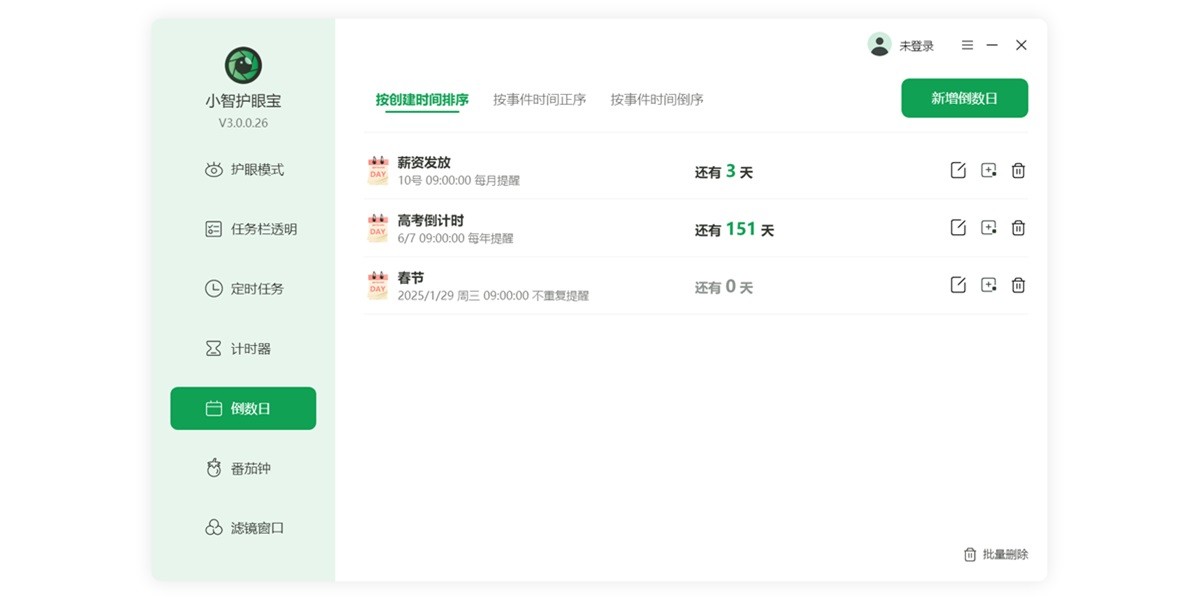
Task: Click the 薪资发放 event thumbnail calendar icon
Action: 377,170
